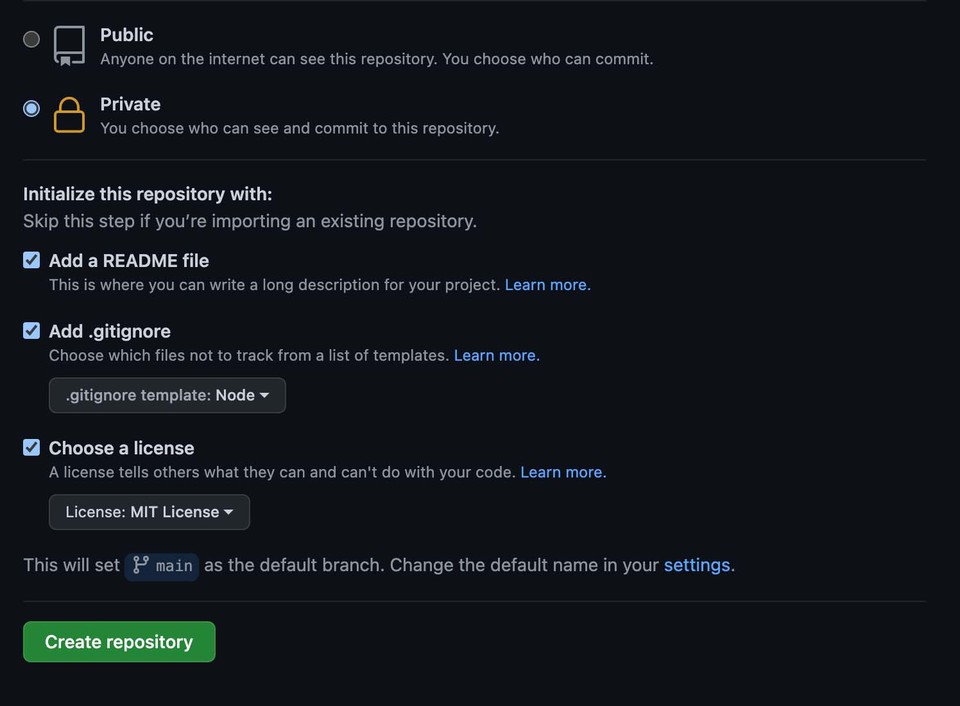Image resolution: width=960 pixels, height=706 pixels.
Task: Open the .gitignore template Node dropdown
Action: click(x=167, y=395)
